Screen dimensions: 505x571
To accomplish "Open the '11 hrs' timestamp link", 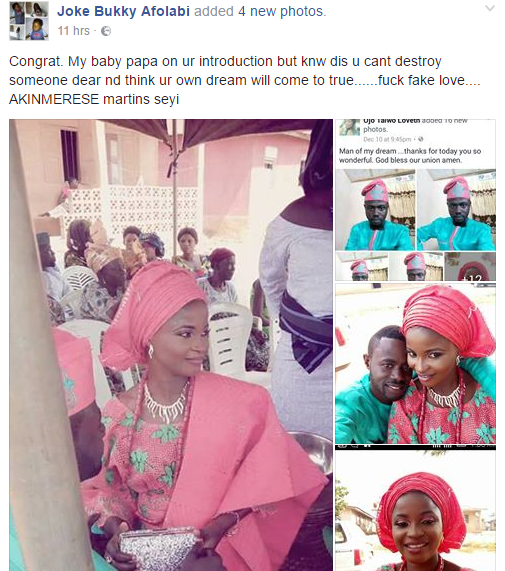I will 74,31.
